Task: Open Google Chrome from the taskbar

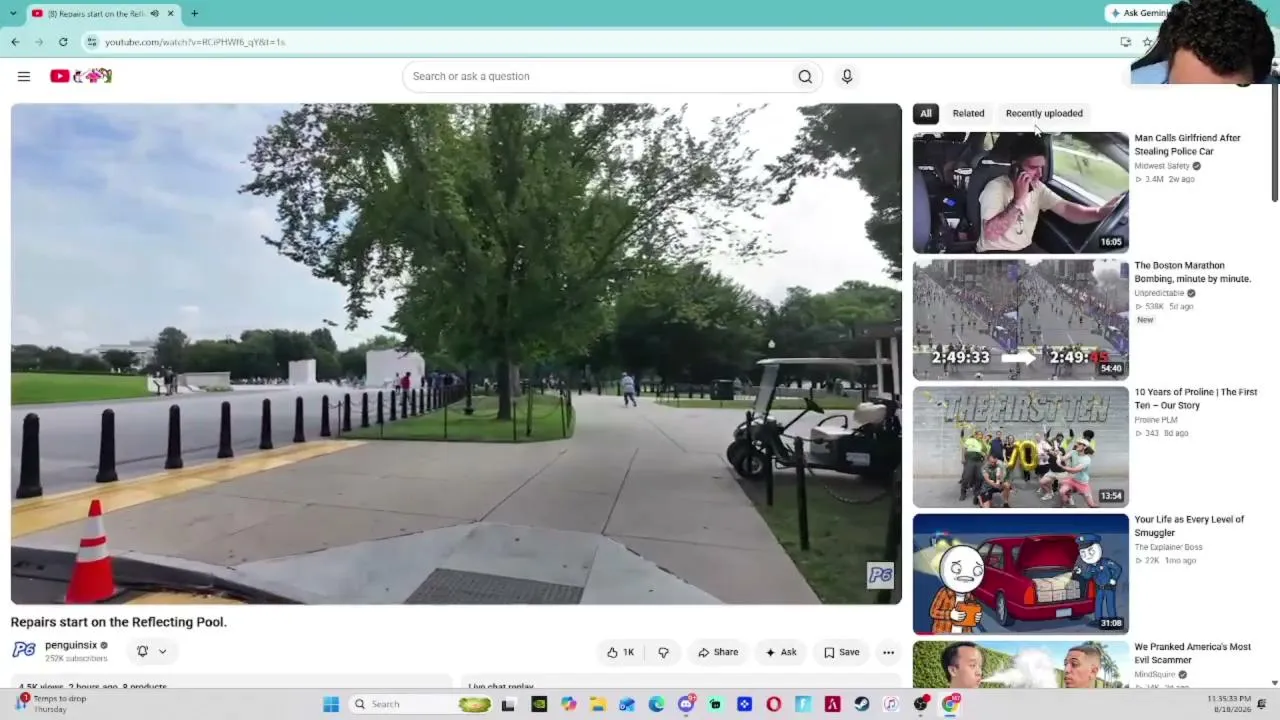Action: pyautogui.click(x=950, y=704)
